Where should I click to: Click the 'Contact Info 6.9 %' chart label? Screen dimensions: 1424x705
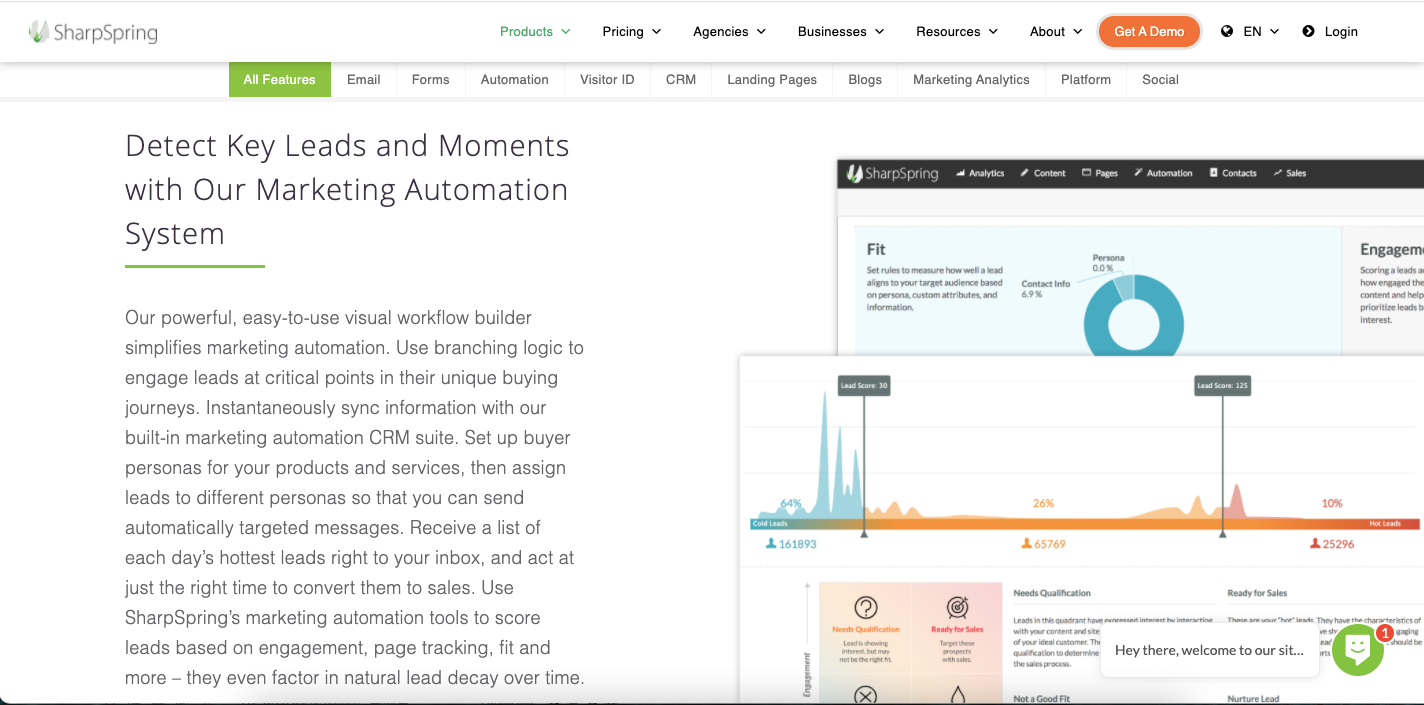1045,289
